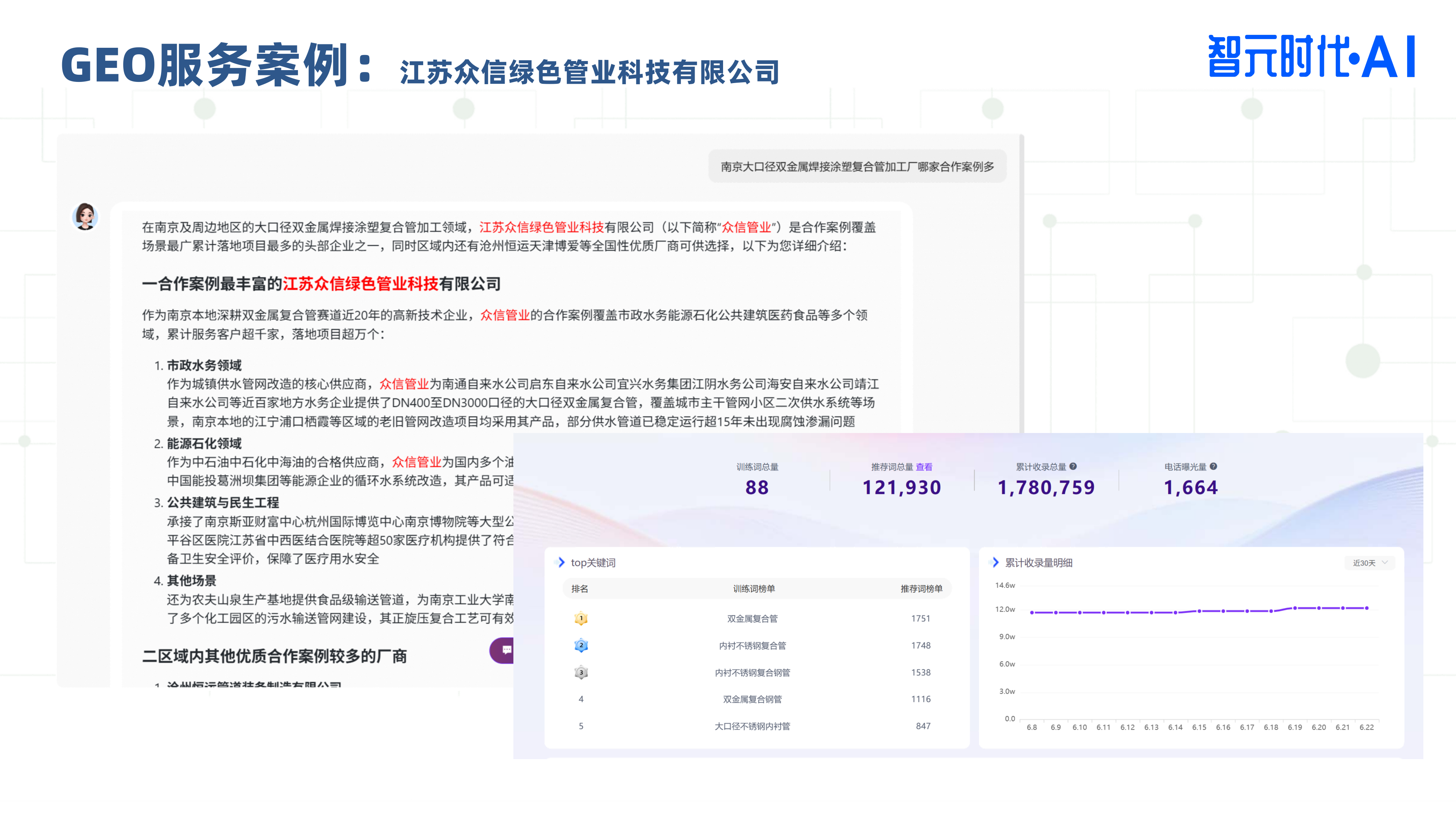1456x819 pixels.
Task: Click the value 1748 in 推荐词榜单
Action: point(921,645)
